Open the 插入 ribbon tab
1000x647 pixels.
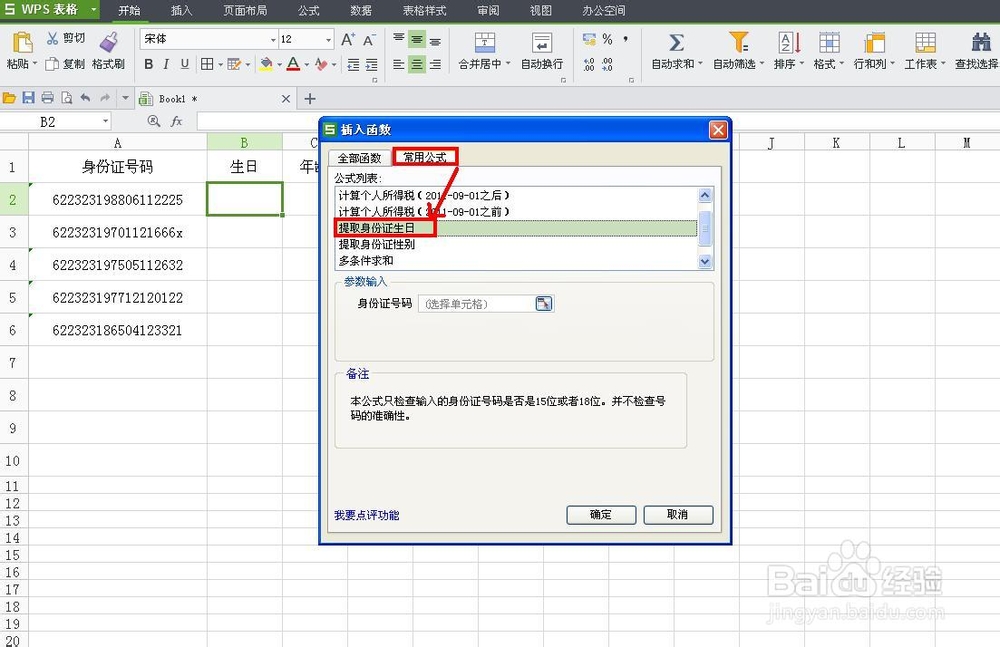tap(181, 11)
